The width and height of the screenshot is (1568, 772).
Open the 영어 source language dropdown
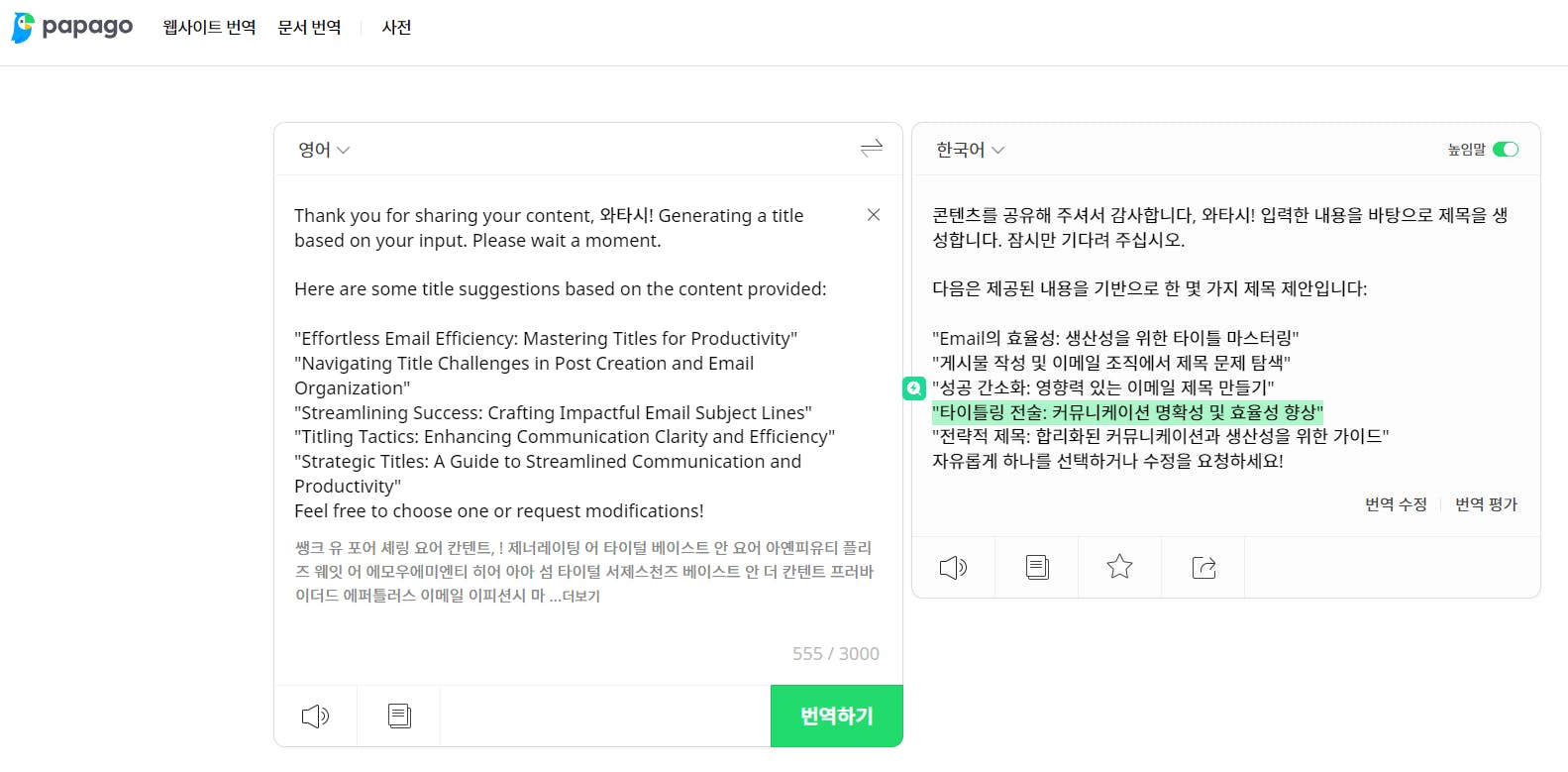click(x=324, y=150)
